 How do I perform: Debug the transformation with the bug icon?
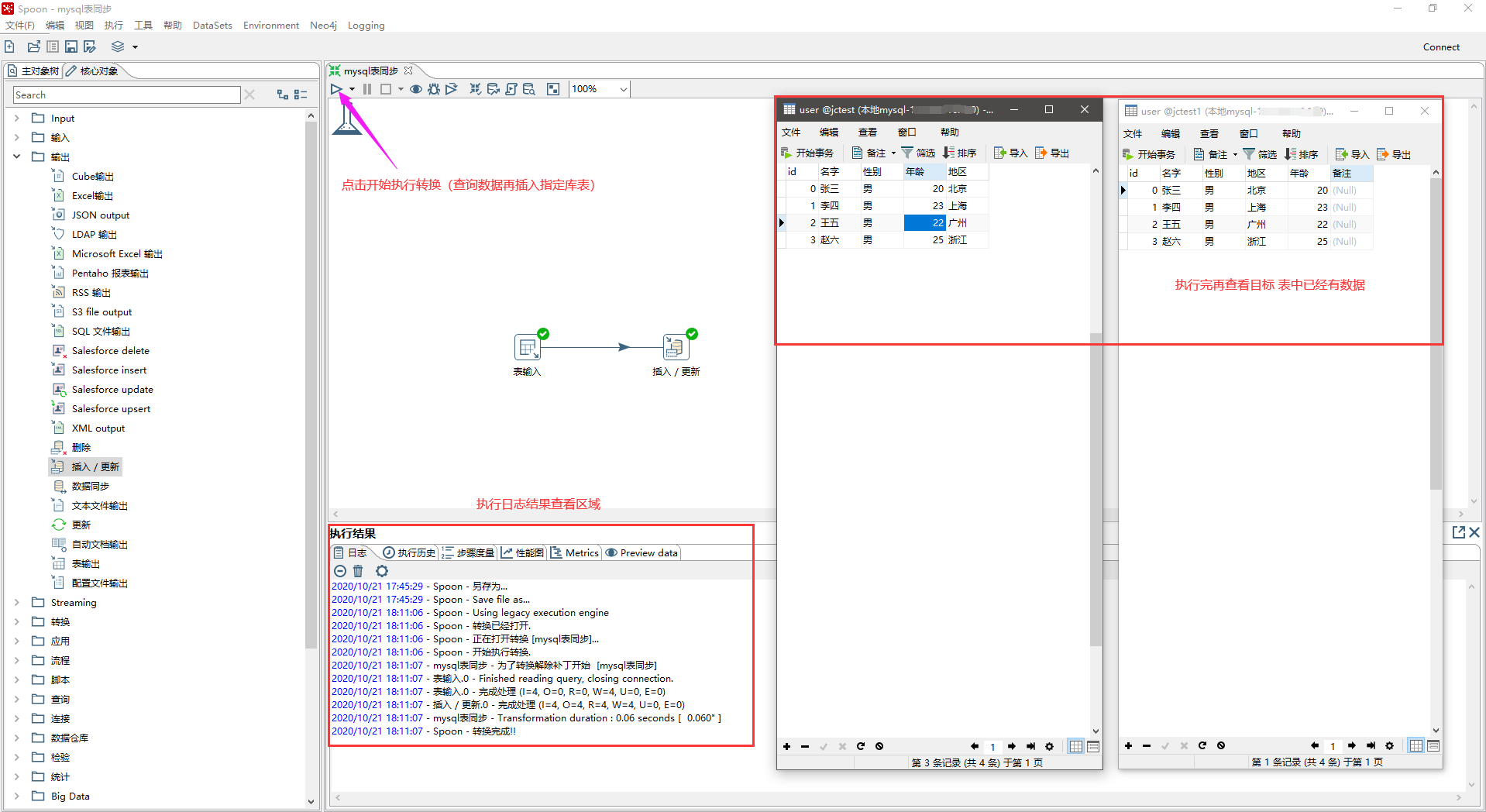[x=434, y=89]
